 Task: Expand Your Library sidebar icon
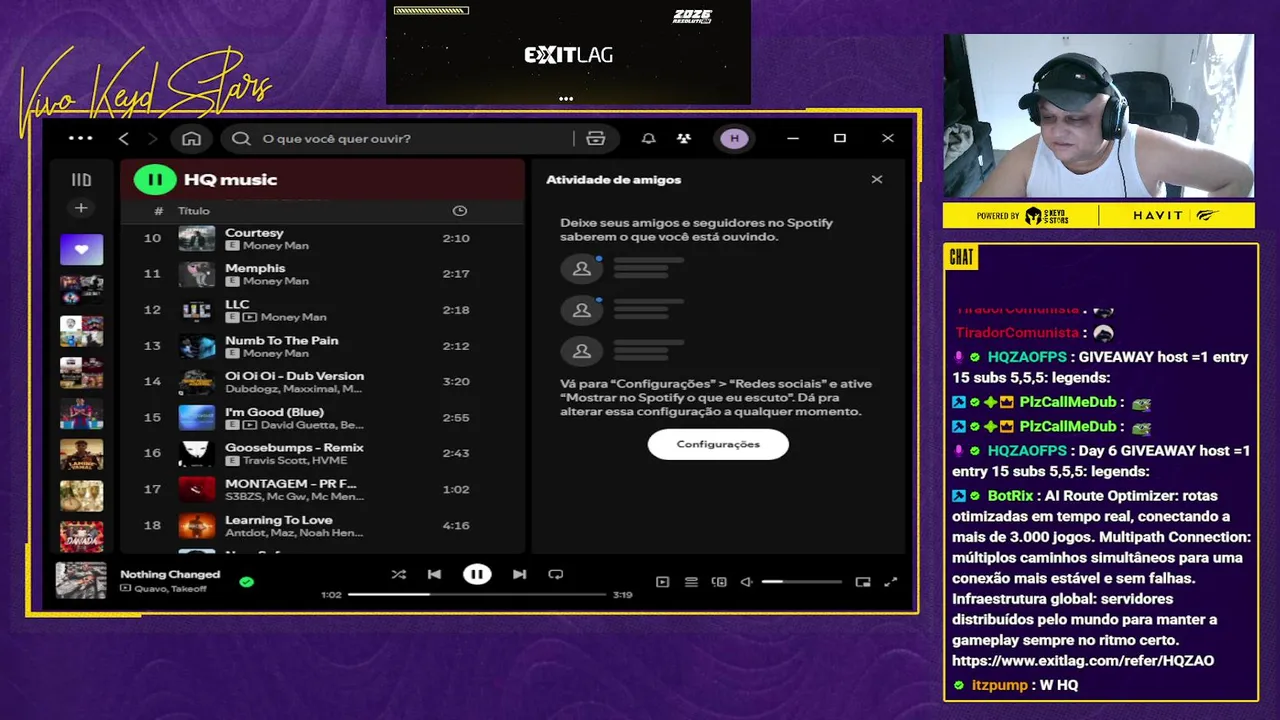tap(81, 180)
